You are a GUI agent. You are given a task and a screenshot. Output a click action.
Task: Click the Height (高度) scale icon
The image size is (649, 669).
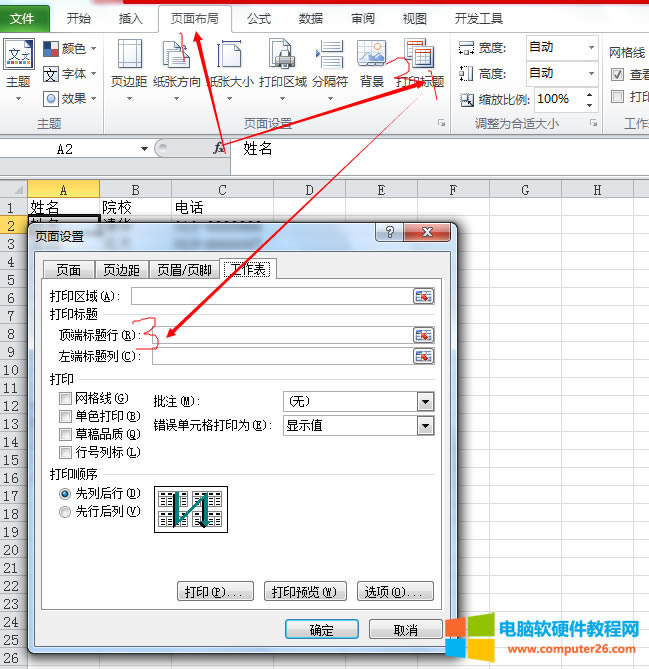click(466, 74)
